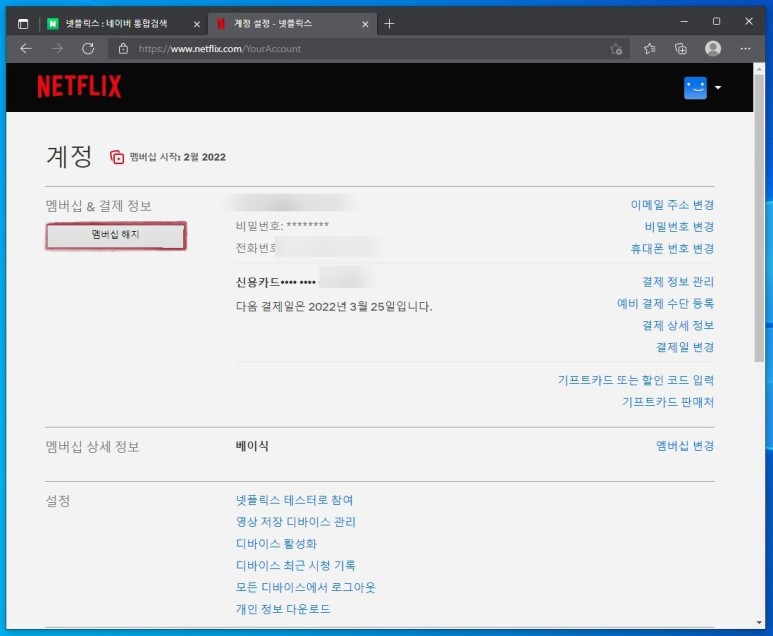
Task: Click the membership start icon beside 계정
Action: [x=117, y=157]
